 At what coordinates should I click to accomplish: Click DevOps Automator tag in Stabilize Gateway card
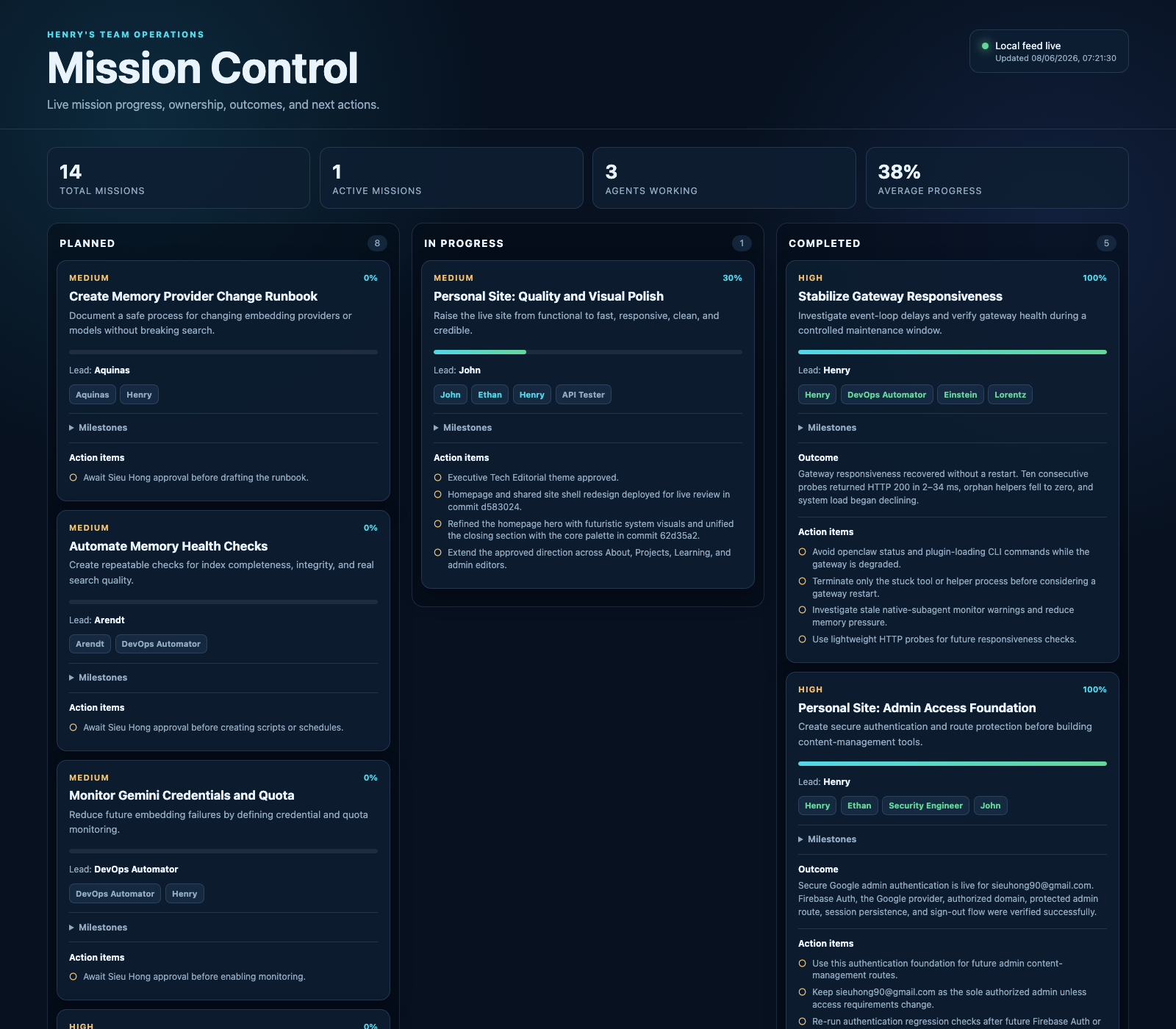886,395
